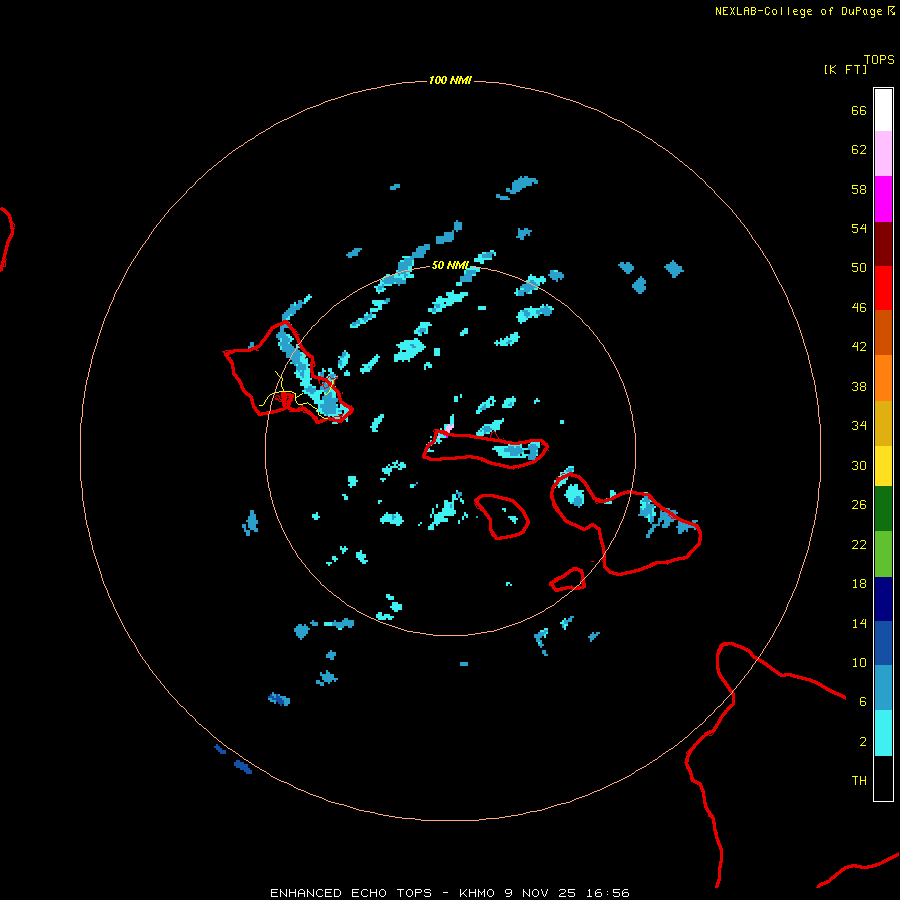The image size is (900, 900).
Task: Click the 38 legend value
Action: 859,386
